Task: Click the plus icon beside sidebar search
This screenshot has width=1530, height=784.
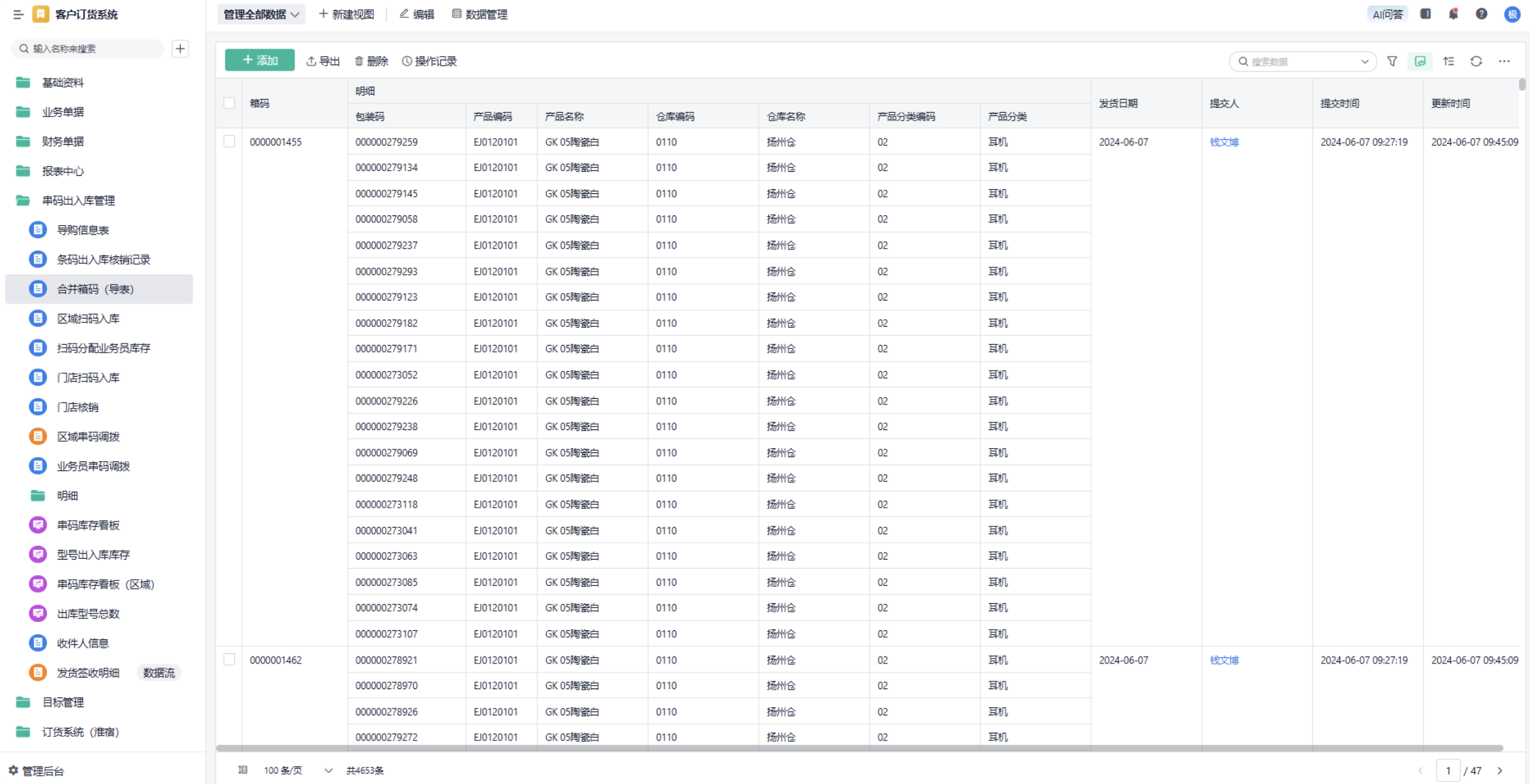Action: coord(180,48)
